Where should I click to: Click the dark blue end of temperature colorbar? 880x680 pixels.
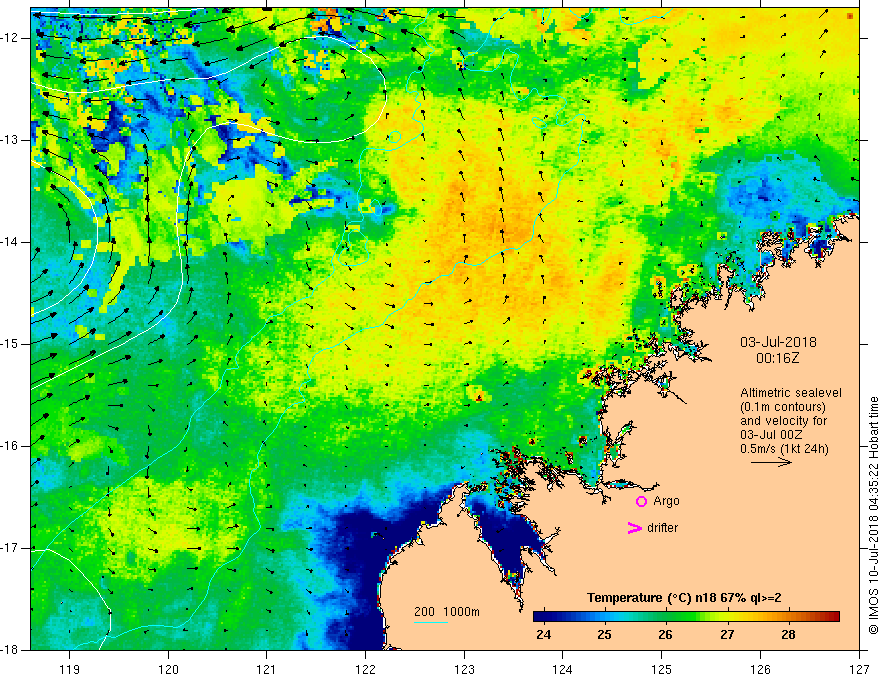tap(540, 617)
